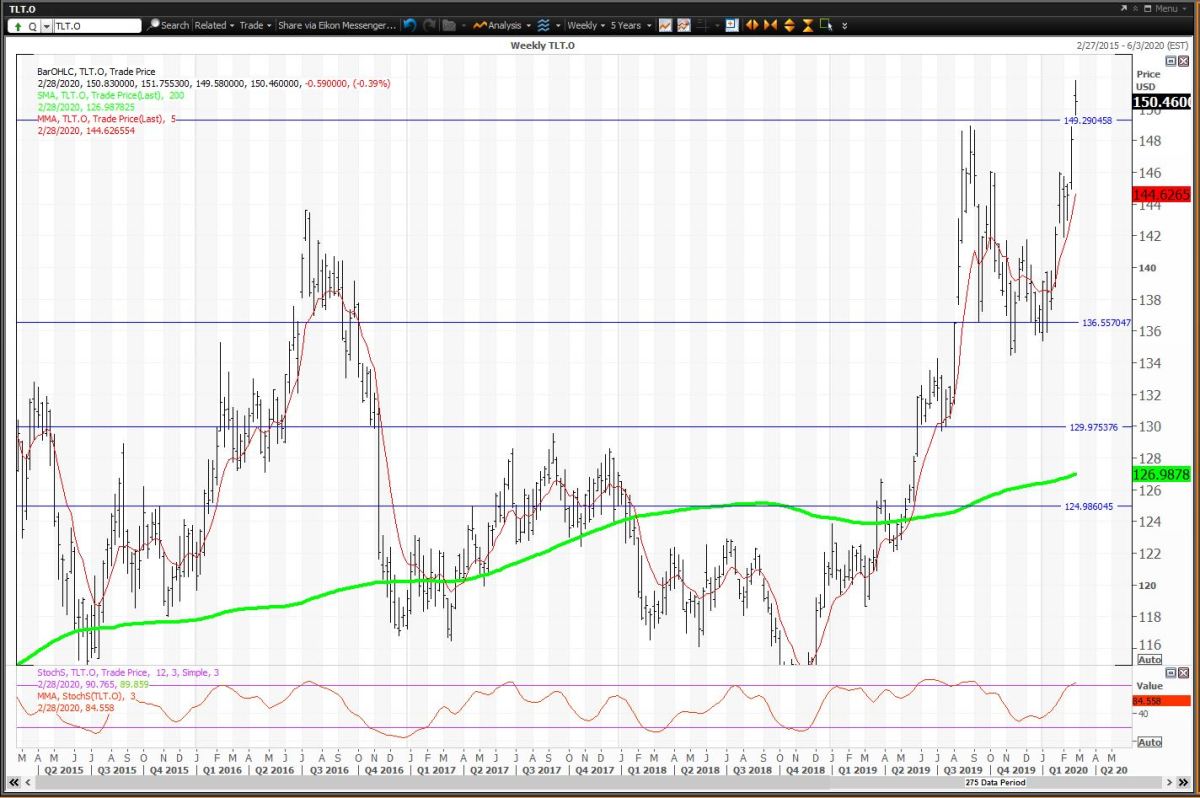Click the add chart panel icon
The width and height of the screenshot is (1200, 798).
tap(732, 25)
